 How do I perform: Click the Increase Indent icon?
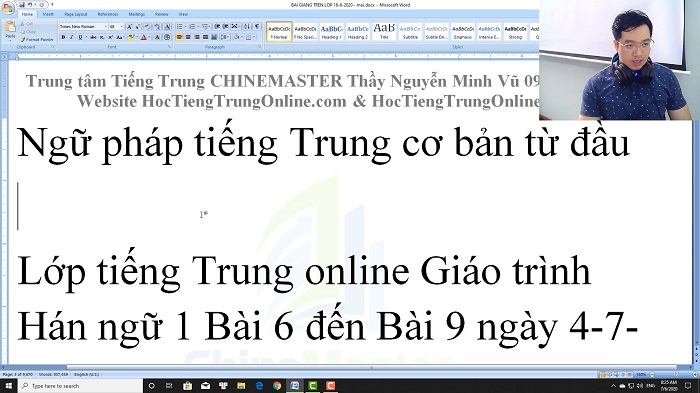[225, 27]
